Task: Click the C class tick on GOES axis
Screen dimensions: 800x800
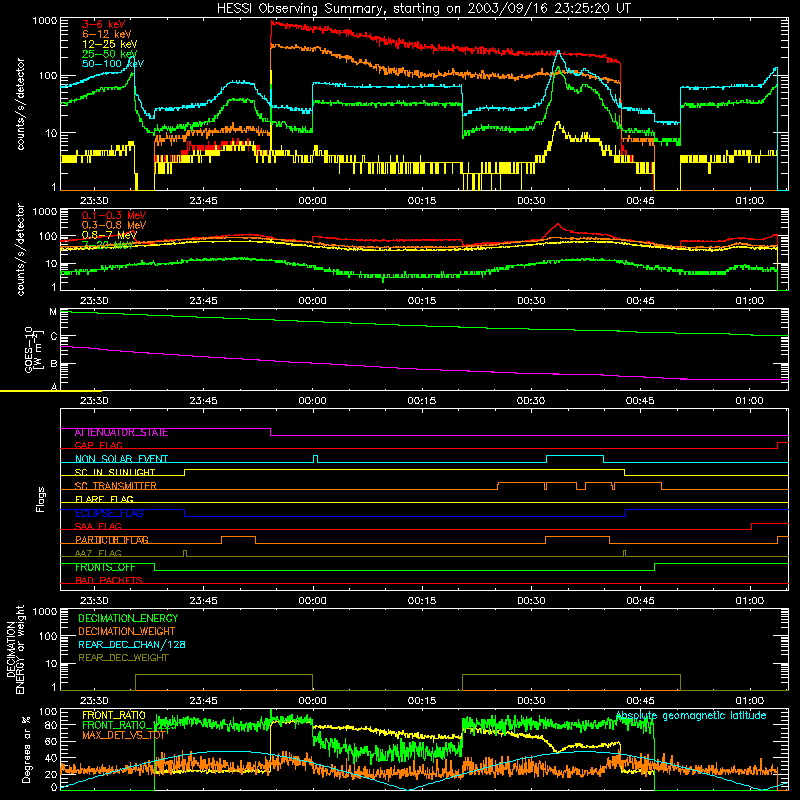Action: [53, 337]
